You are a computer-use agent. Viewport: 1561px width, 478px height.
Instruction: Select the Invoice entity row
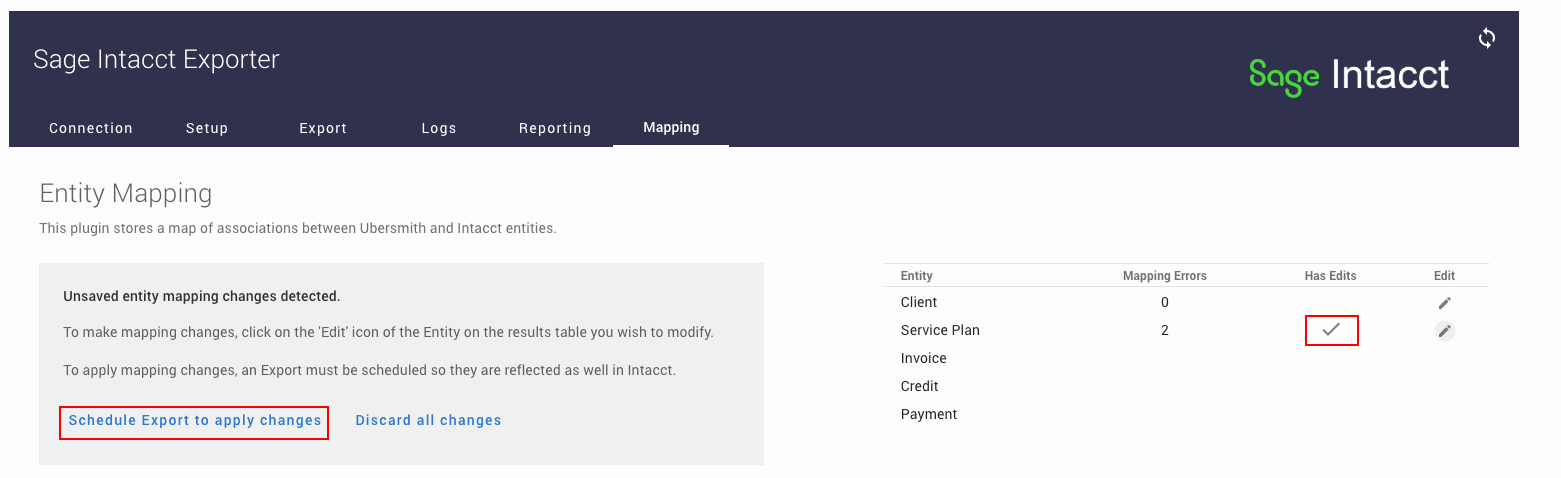coord(1187,358)
